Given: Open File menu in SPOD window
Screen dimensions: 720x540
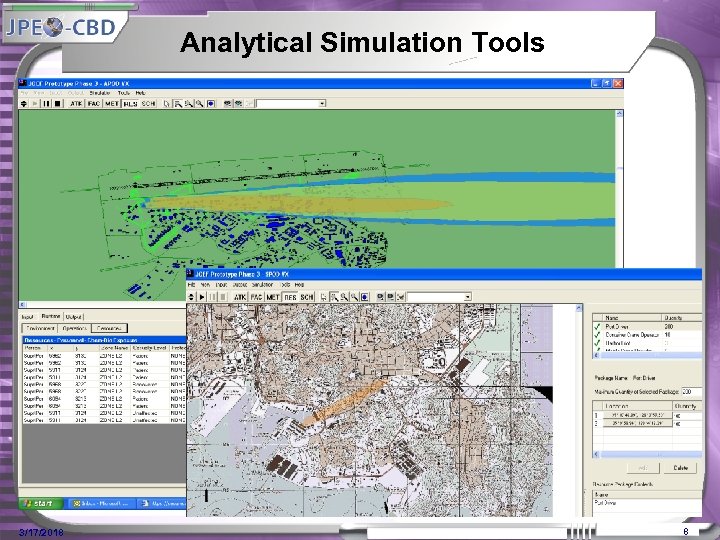Looking at the screenshot, I should [191, 285].
